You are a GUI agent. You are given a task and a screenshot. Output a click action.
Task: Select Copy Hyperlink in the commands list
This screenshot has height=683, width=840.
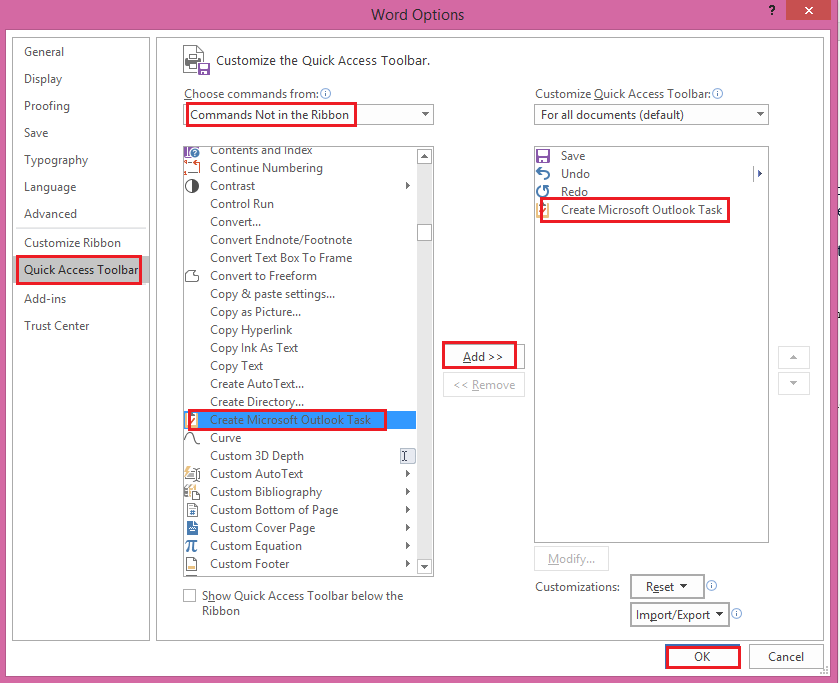pyautogui.click(x=299, y=330)
